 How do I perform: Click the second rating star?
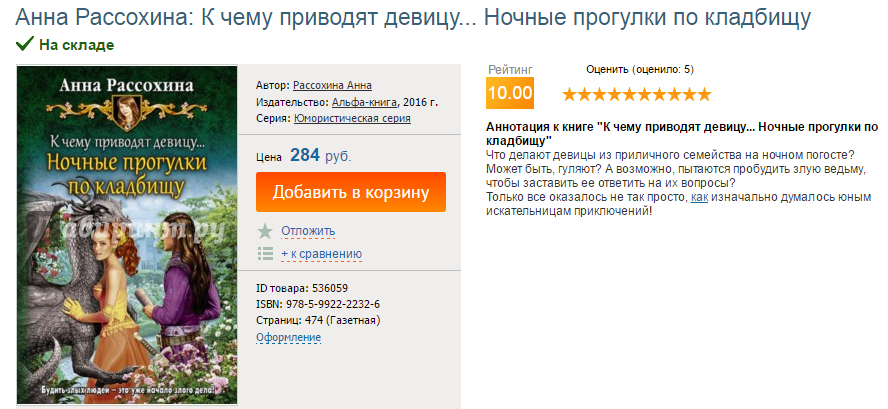point(584,95)
